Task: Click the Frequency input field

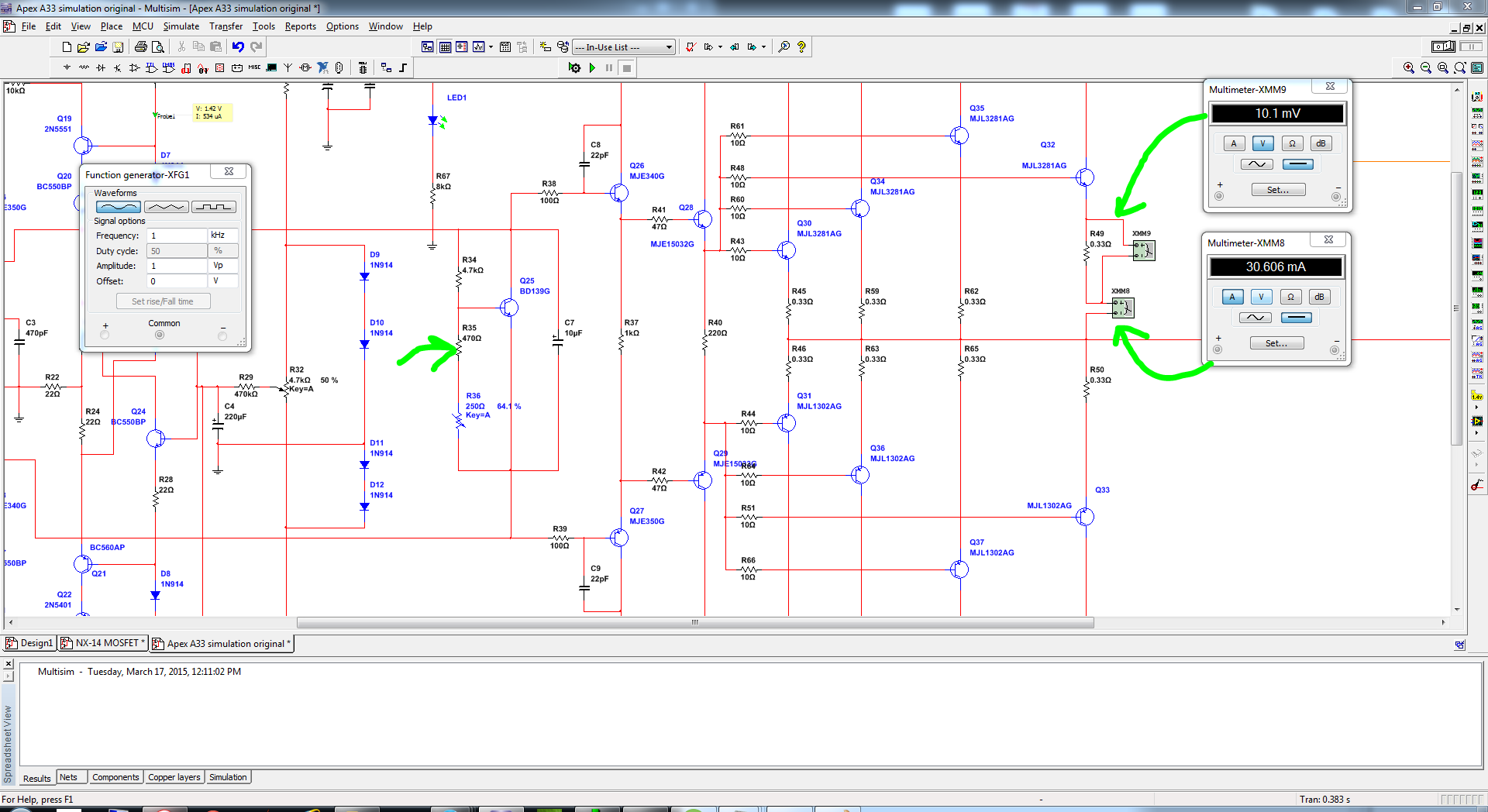Action: [x=177, y=236]
